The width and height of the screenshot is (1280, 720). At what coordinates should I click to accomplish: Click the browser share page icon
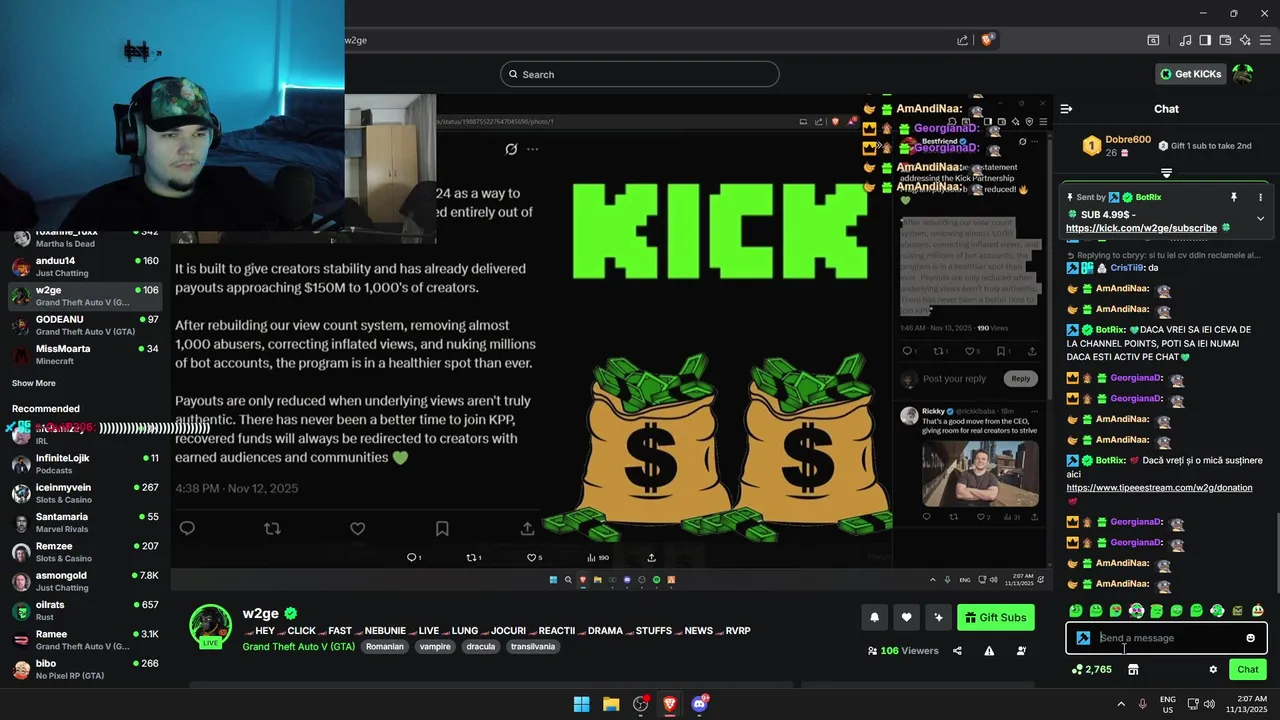click(962, 40)
